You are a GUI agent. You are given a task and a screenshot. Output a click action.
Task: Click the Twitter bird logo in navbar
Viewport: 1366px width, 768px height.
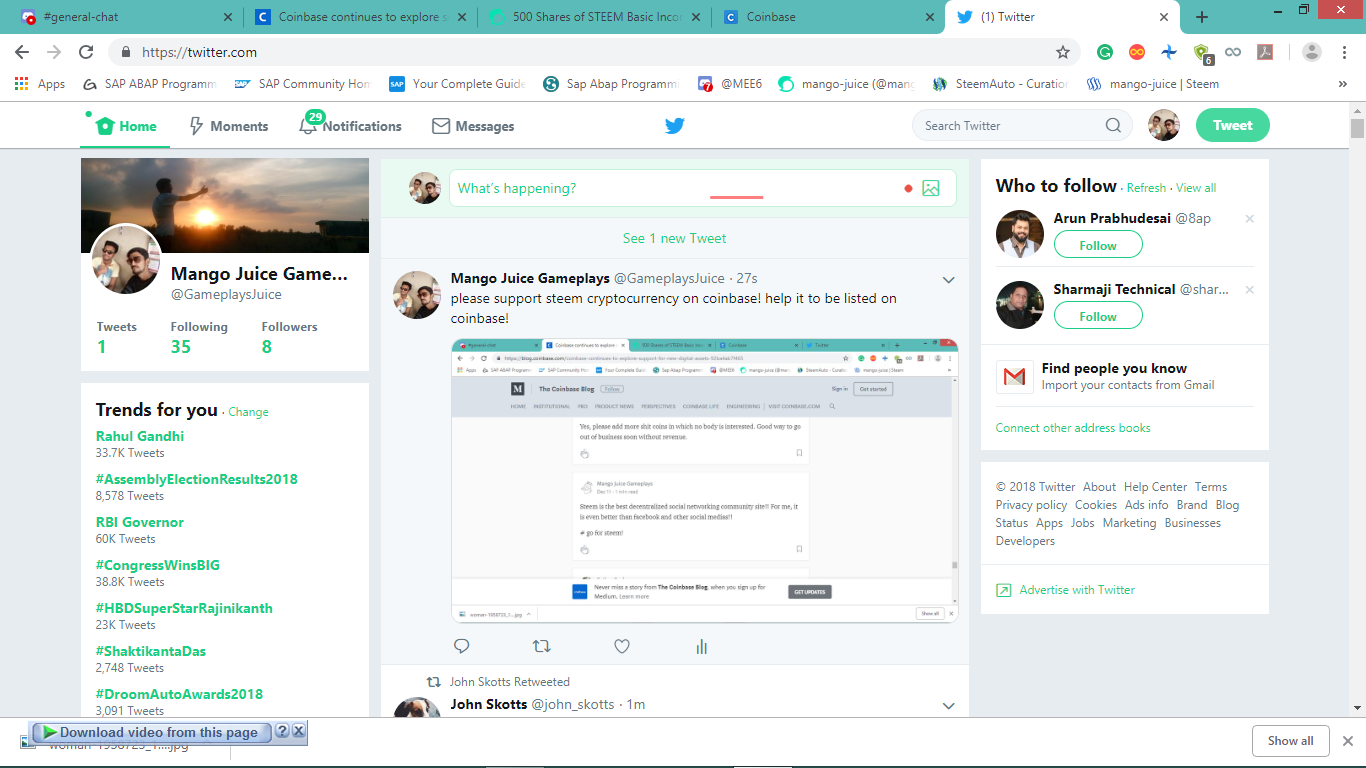pos(675,126)
